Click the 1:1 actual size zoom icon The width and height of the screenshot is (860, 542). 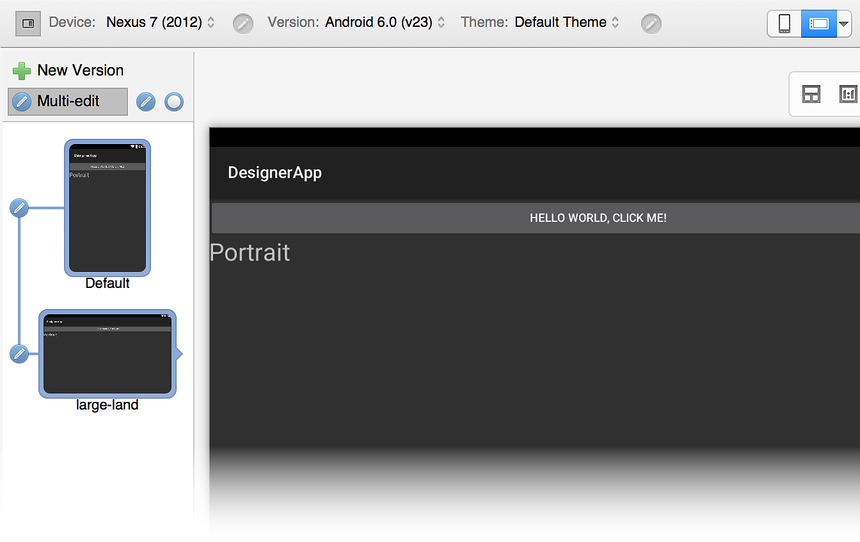848,94
